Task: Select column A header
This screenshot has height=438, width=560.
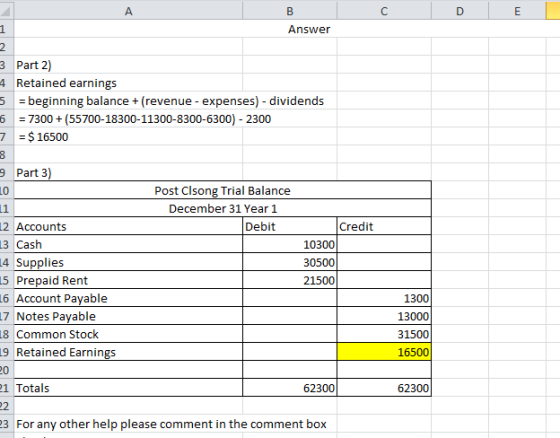Action: [x=128, y=11]
